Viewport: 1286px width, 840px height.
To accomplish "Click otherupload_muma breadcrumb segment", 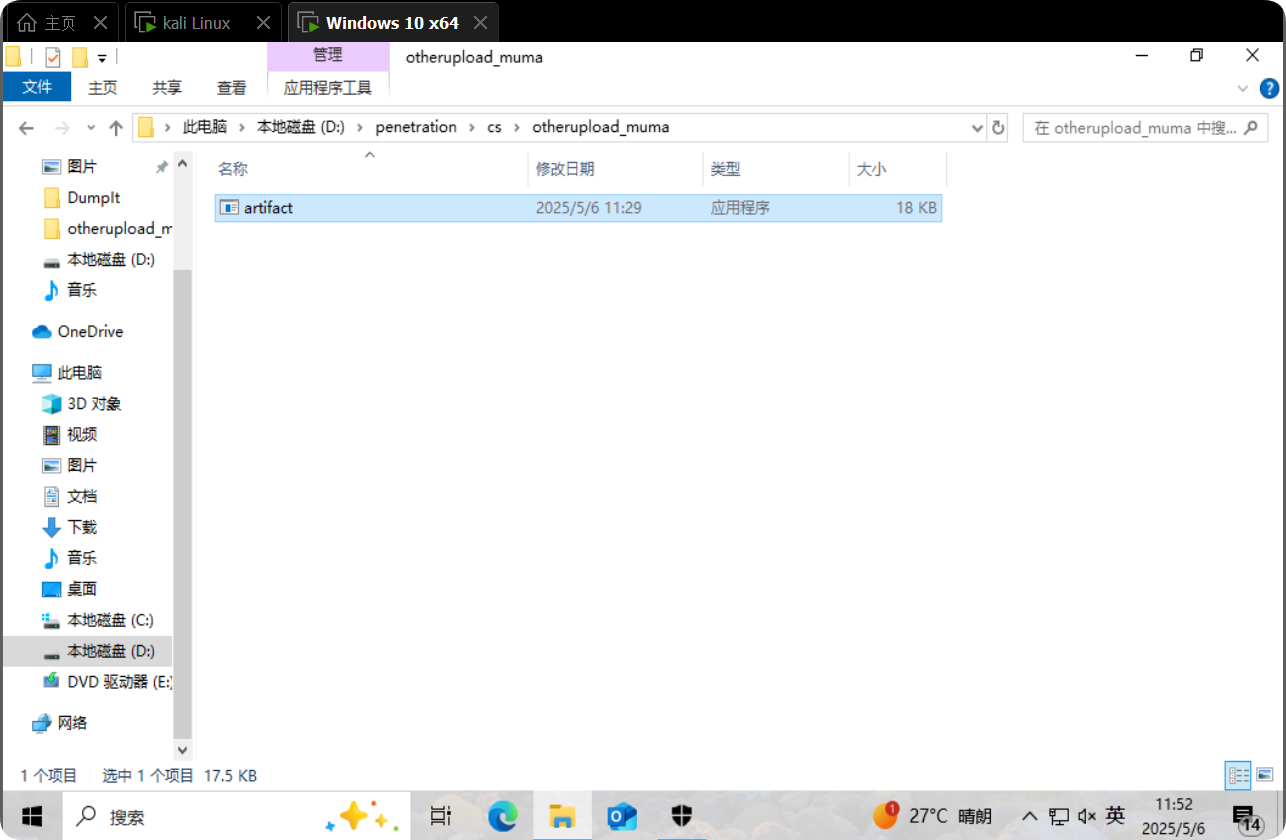I will (x=600, y=127).
